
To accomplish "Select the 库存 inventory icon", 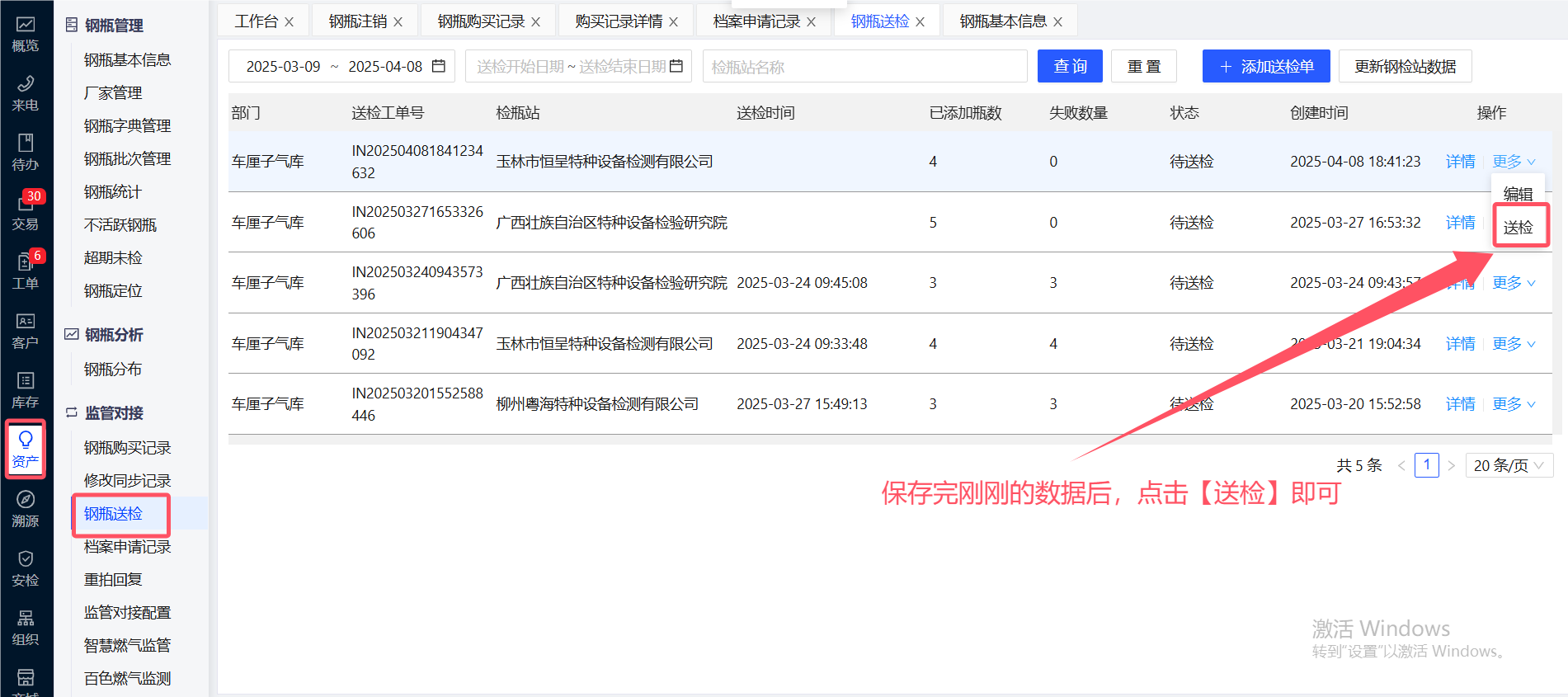I will pos(26,390).
